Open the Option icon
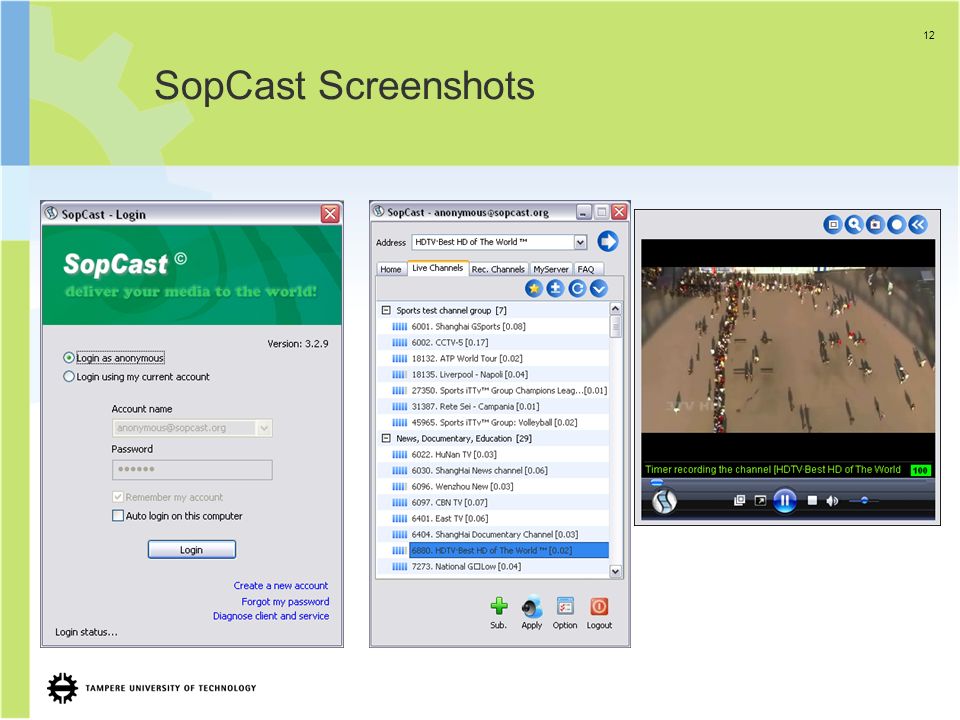Screen dimensions: 960x720 click(565, 606)
